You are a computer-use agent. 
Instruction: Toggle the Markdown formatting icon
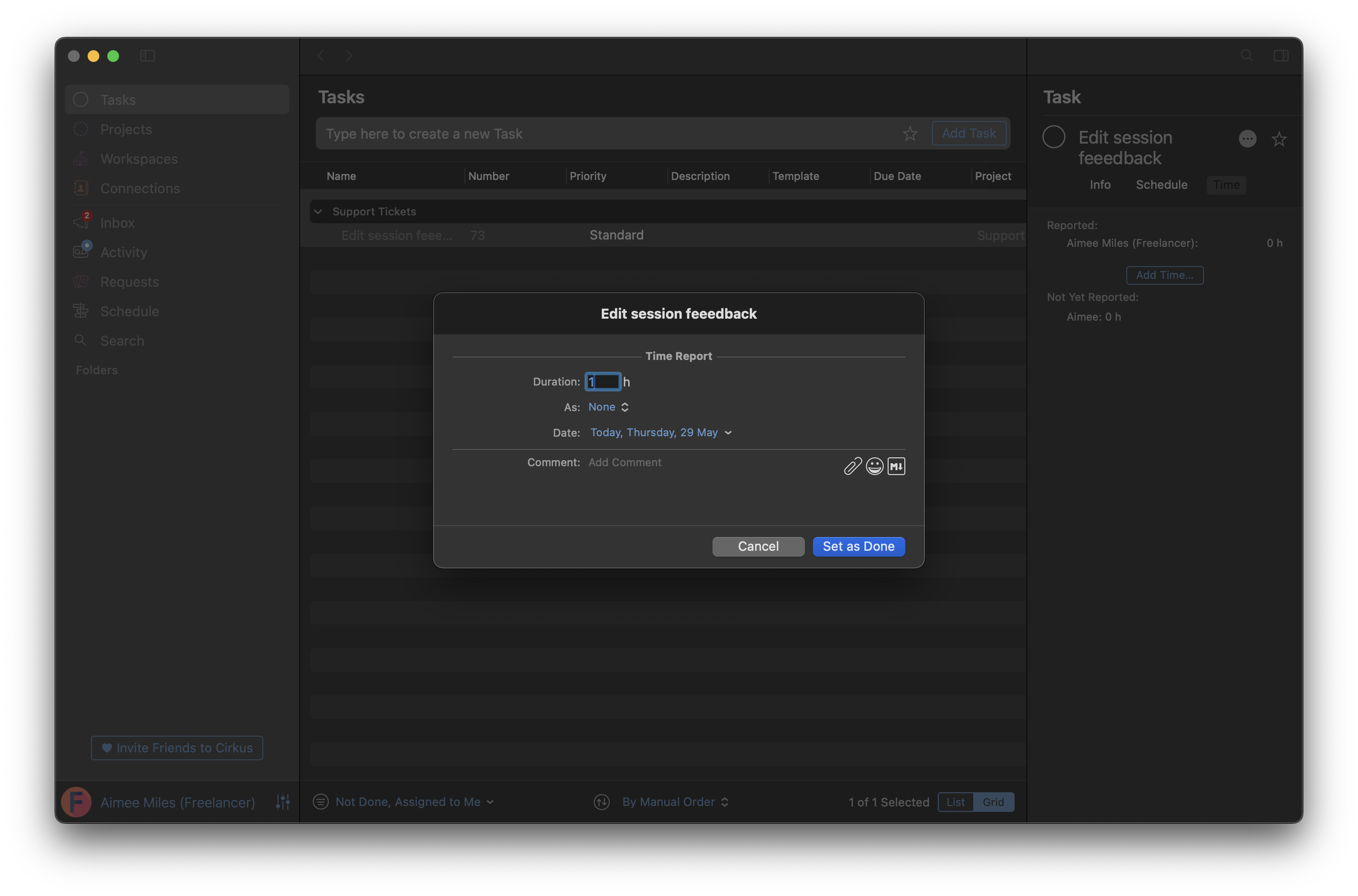point(896,466)
